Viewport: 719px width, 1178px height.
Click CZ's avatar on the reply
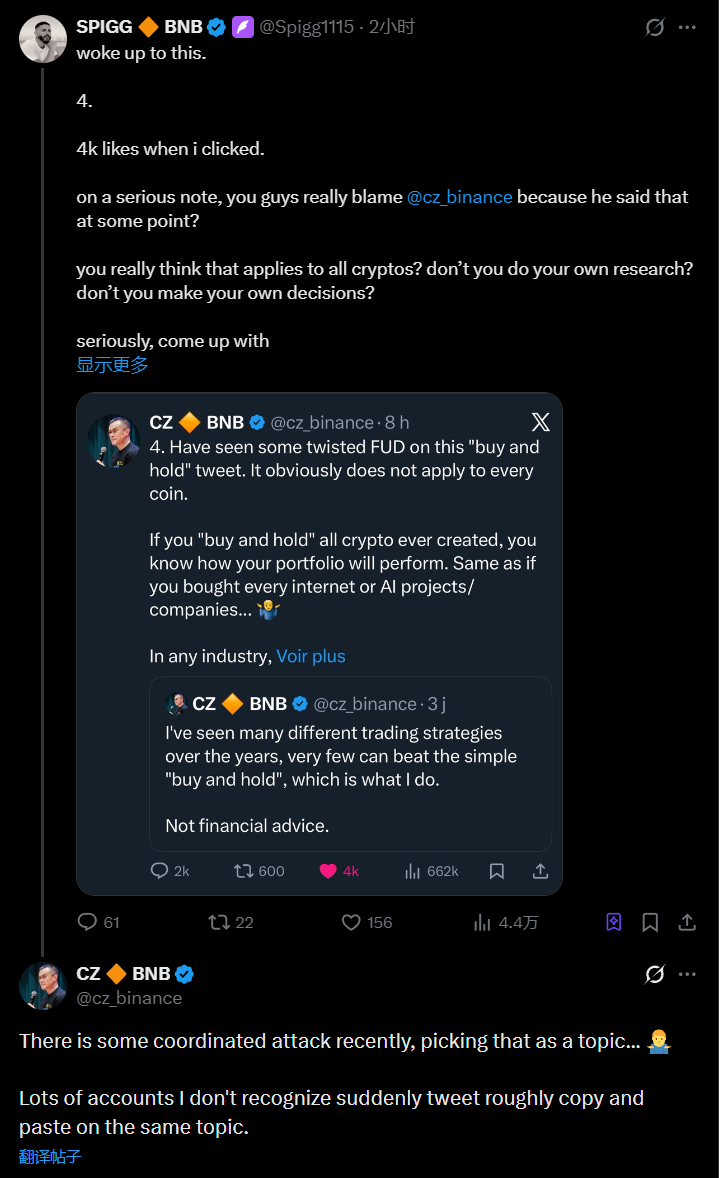[x=43, y=985]
